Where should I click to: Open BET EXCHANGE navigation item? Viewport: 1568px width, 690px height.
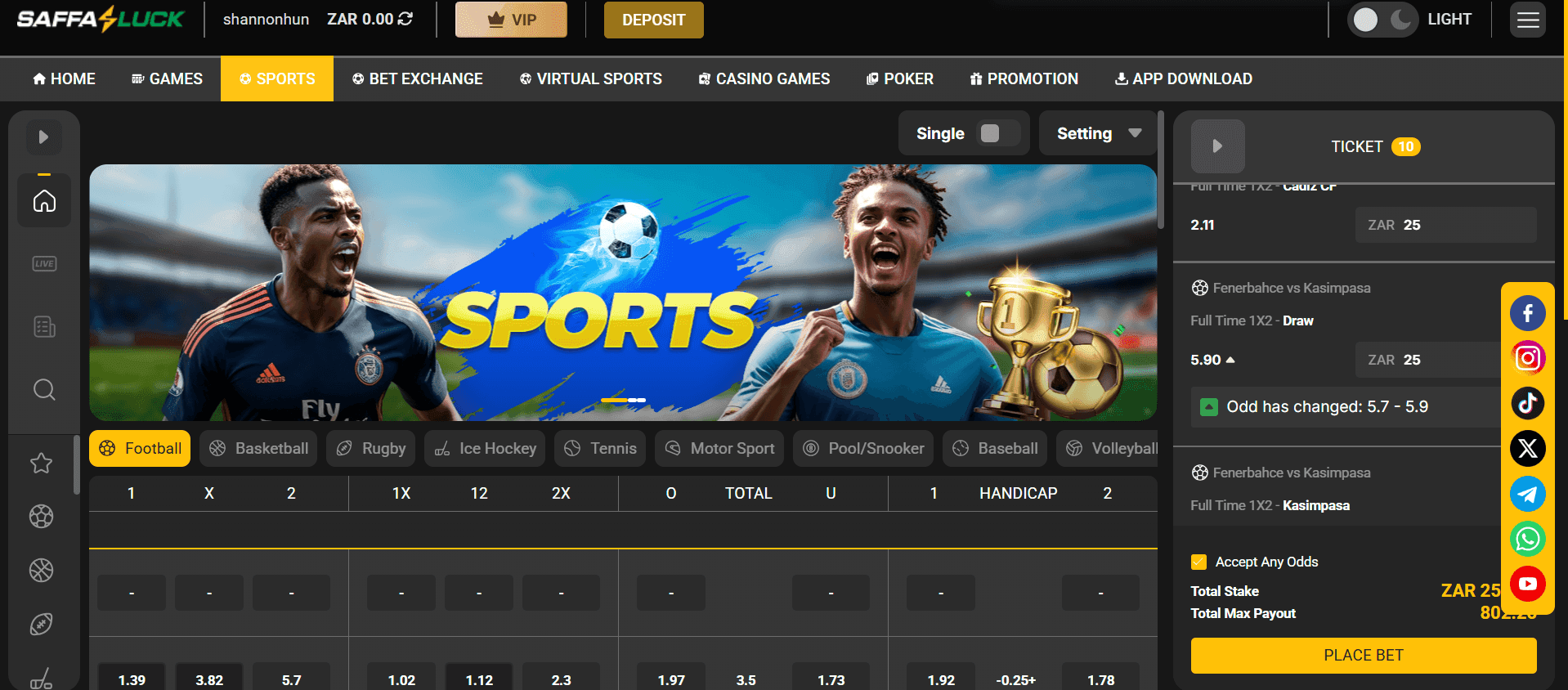click(418, 78)
